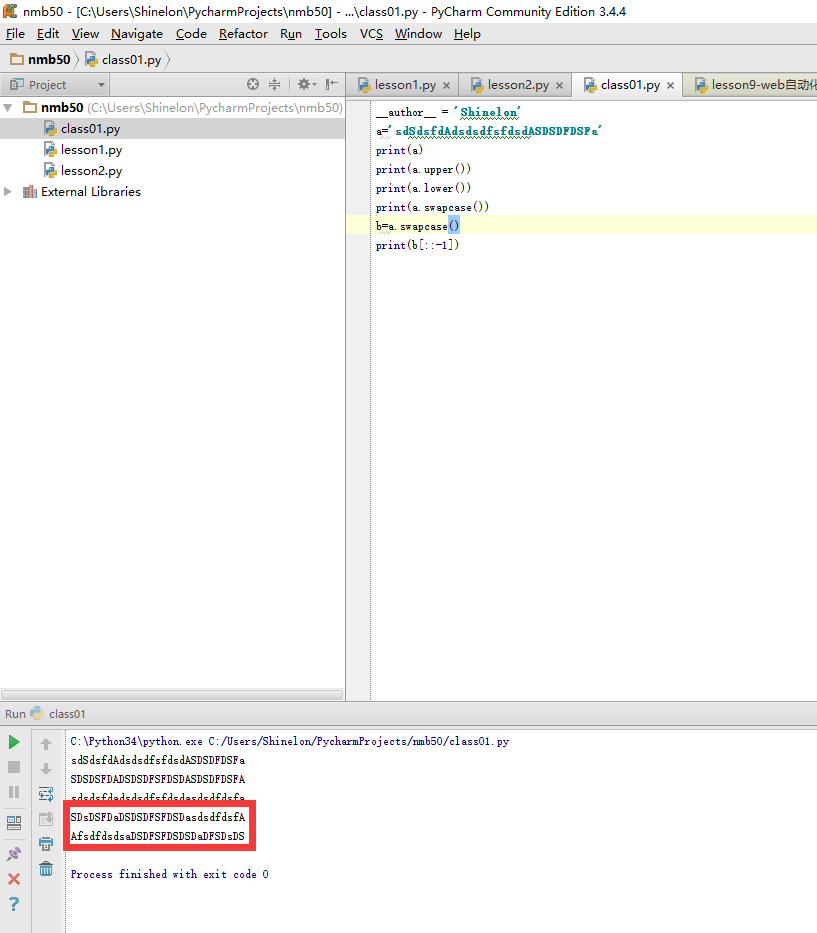Clear the console with the trash icon
Screen dimensions: 817x933
pos(46,869)
